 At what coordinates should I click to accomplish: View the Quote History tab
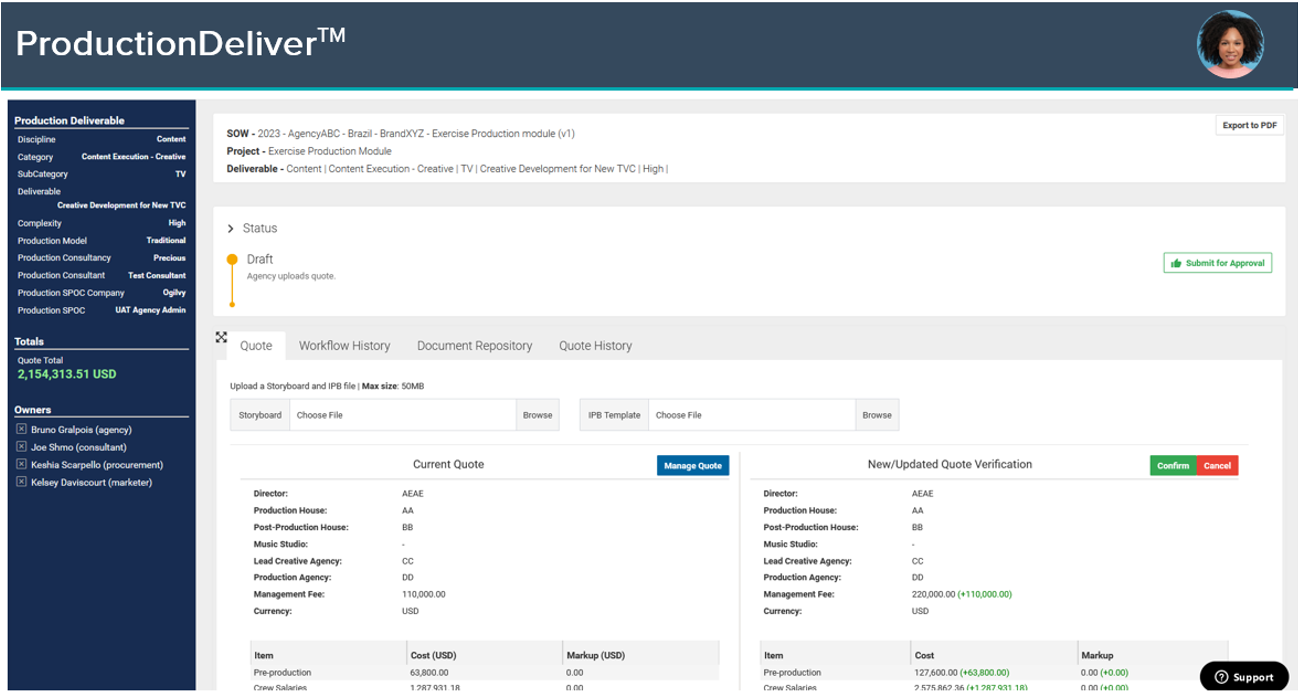tap(595, 345)
